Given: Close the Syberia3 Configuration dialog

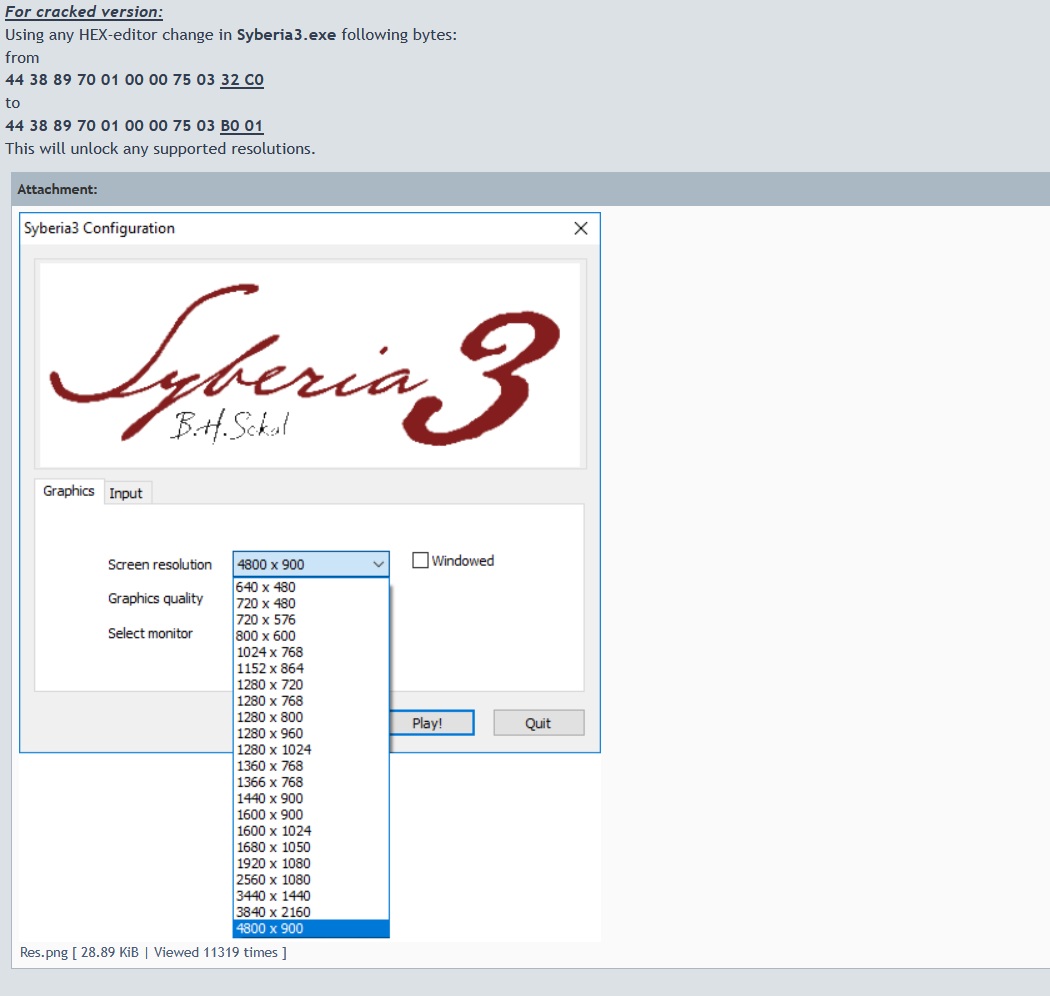Looking at the screenshot, I should (x=581, y=228).
